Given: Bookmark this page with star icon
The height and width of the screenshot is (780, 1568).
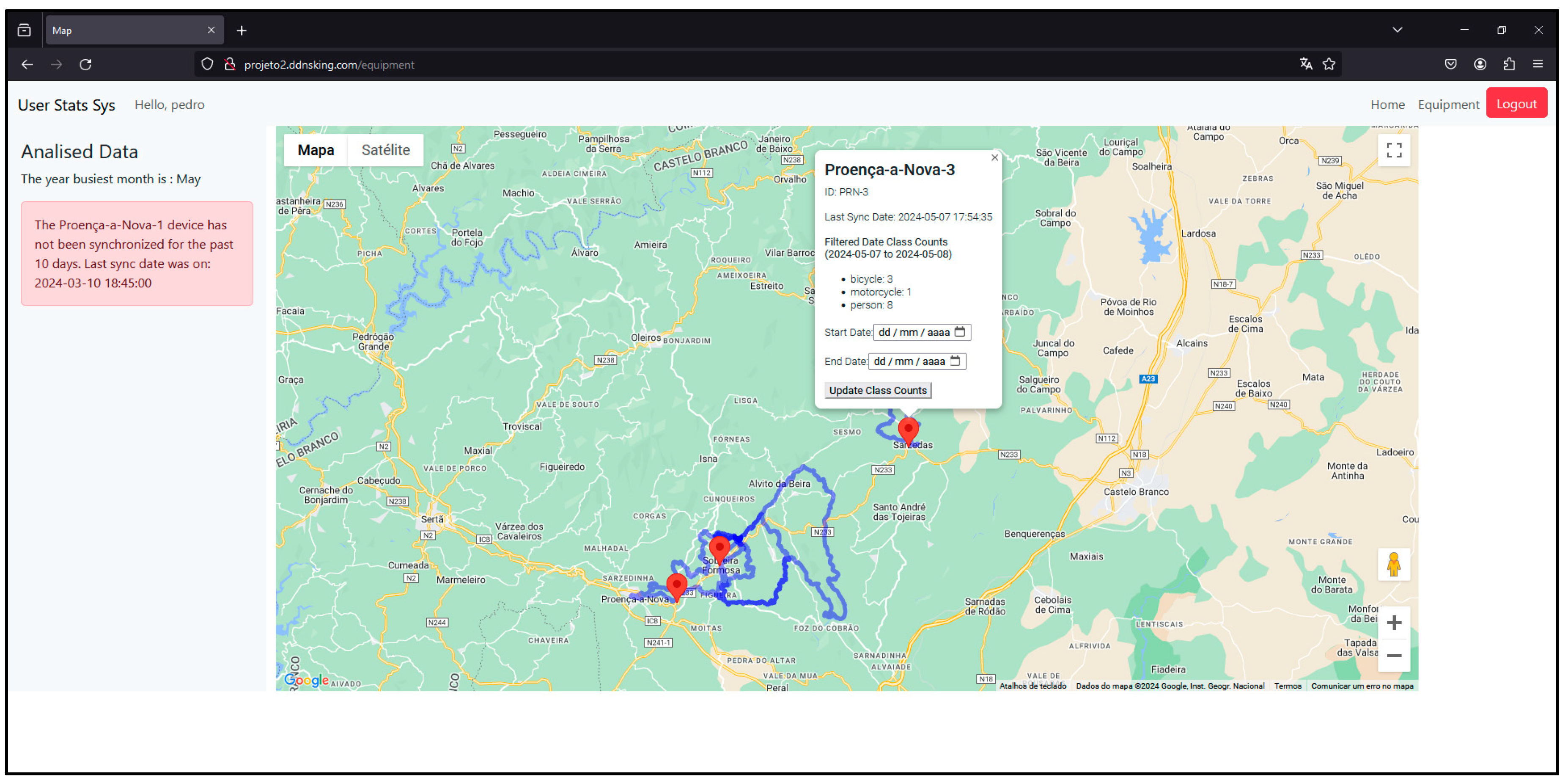Looking at the screenshot, I should coord(1329,64).
